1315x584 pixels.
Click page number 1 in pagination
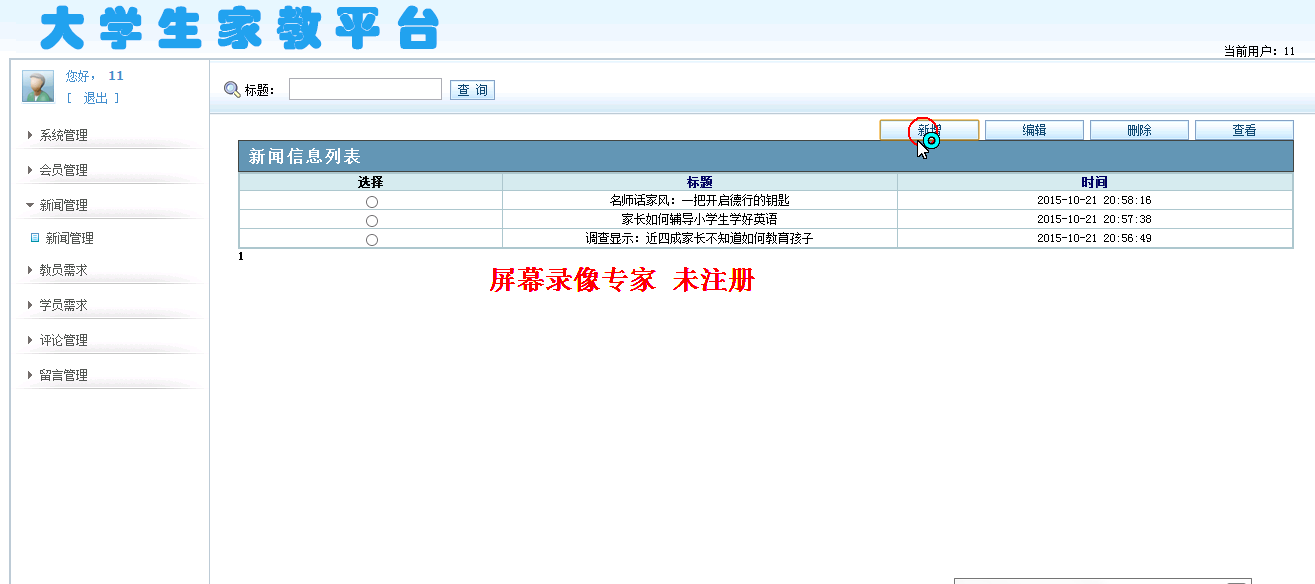tap(241, 256)
